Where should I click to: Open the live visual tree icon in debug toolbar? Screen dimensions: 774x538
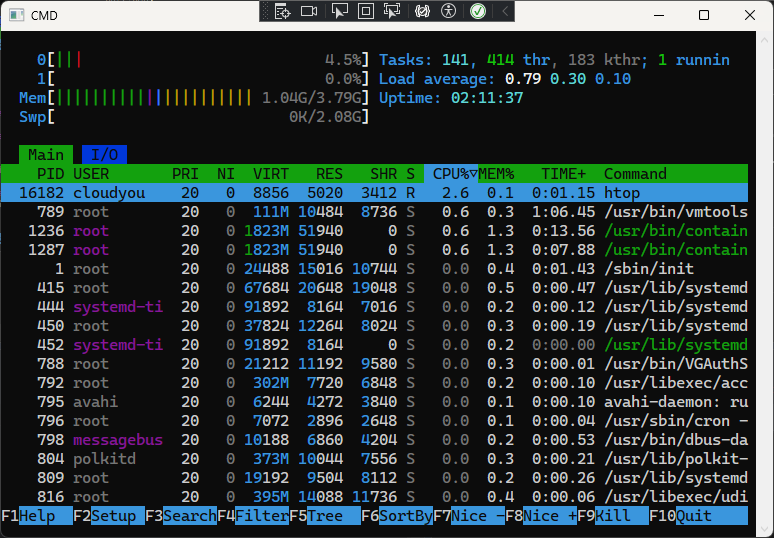(283, 11)
